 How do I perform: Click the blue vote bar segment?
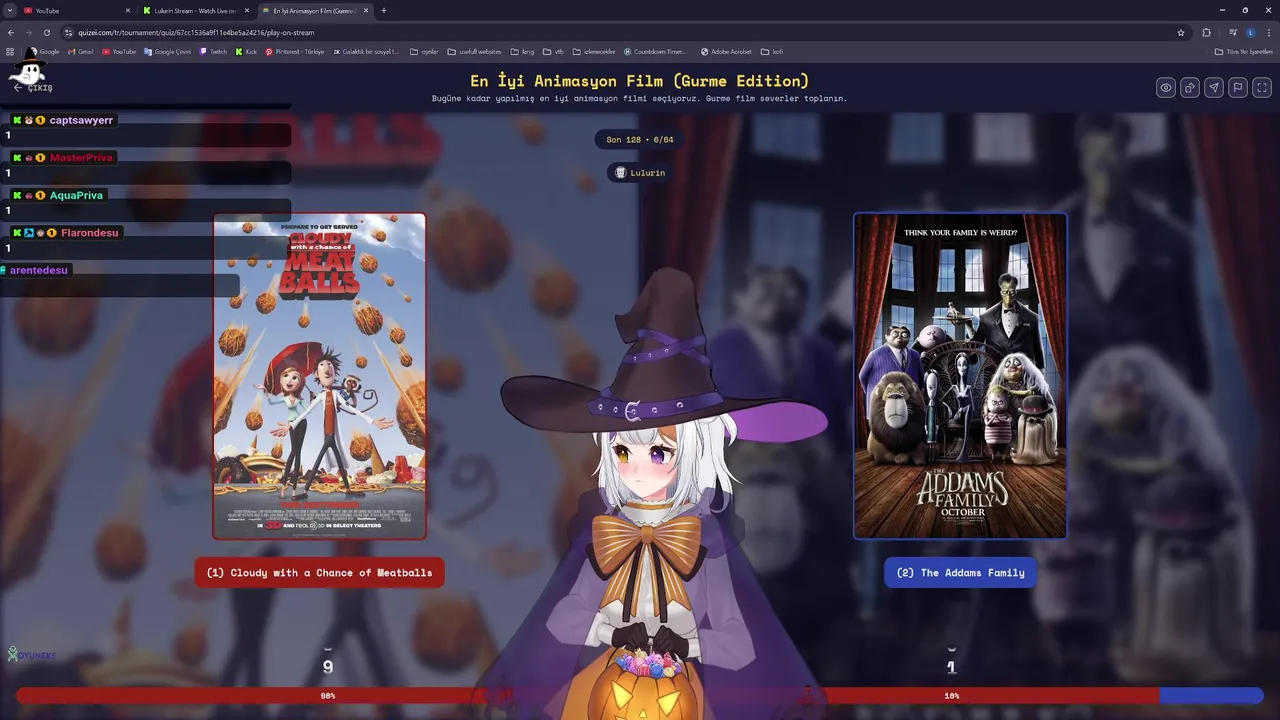point(1211,695)
